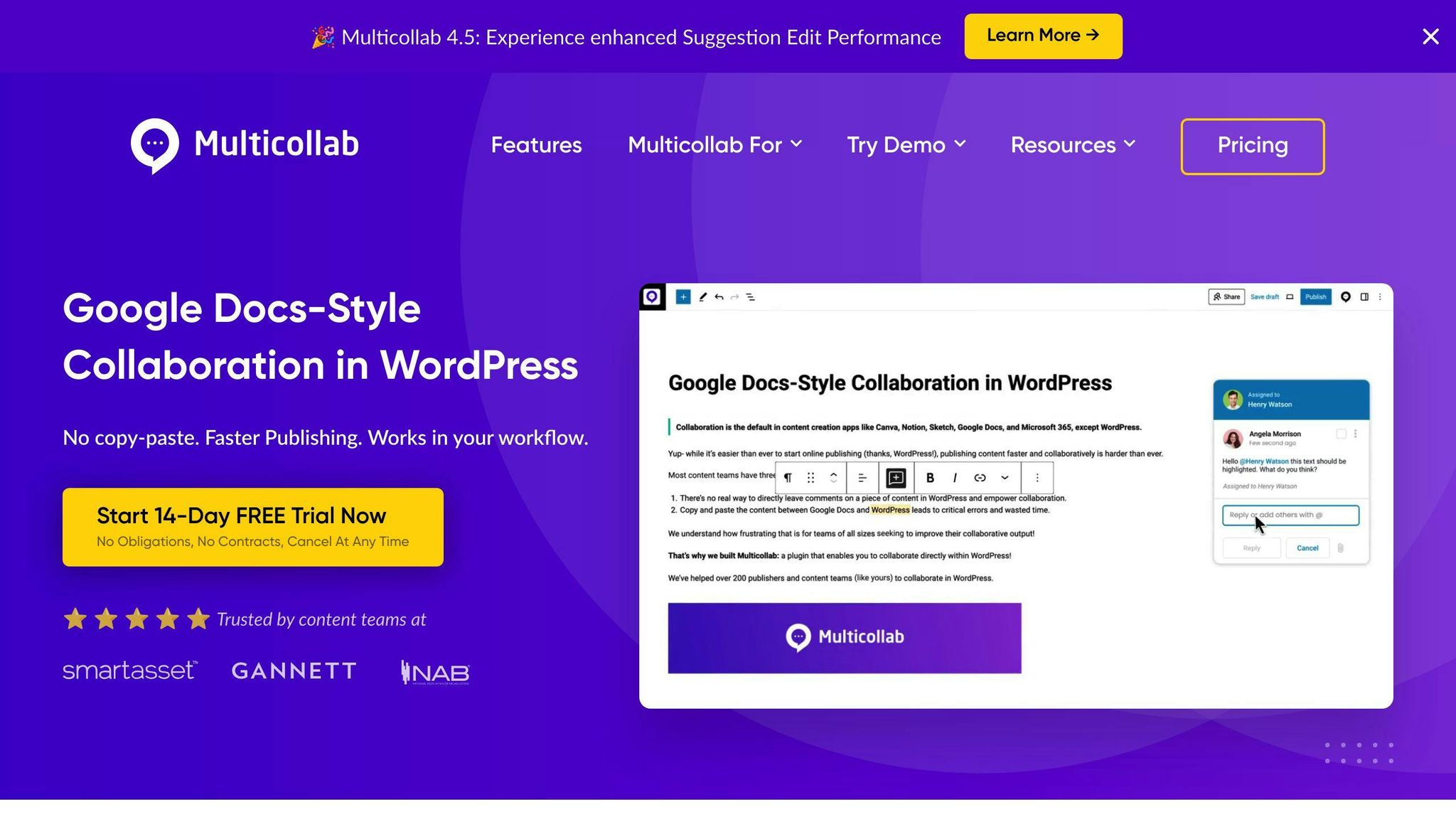Close the announcement banner with the X
1456x819 pixels.
[x=1430, y=36]
